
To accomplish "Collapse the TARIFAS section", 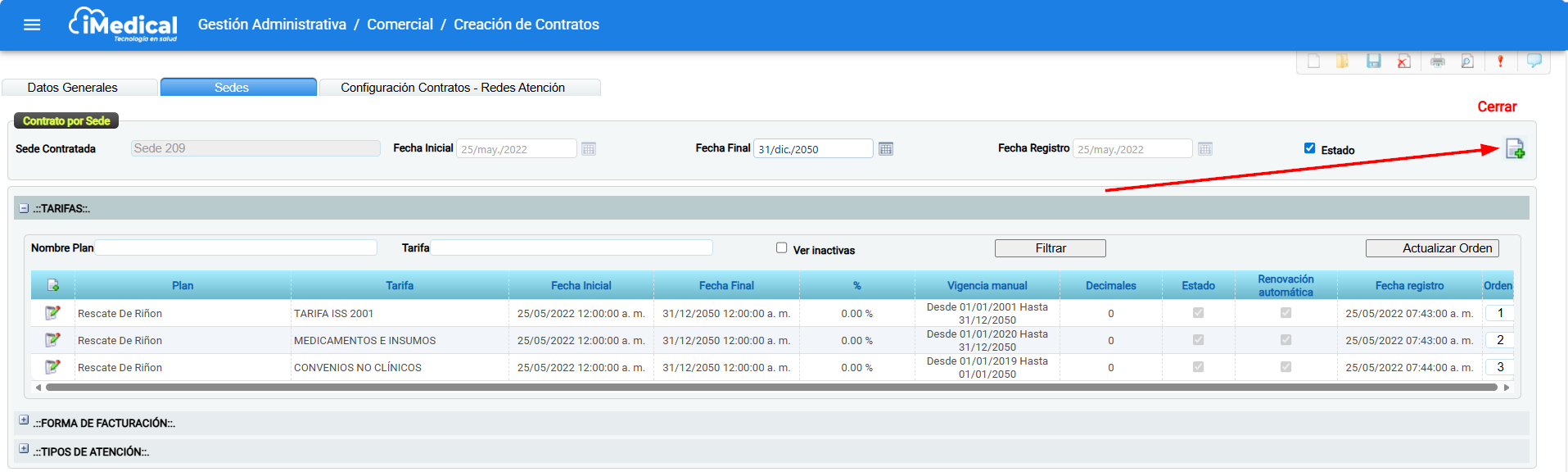I will pyautogui.click(x=24, y=209).
